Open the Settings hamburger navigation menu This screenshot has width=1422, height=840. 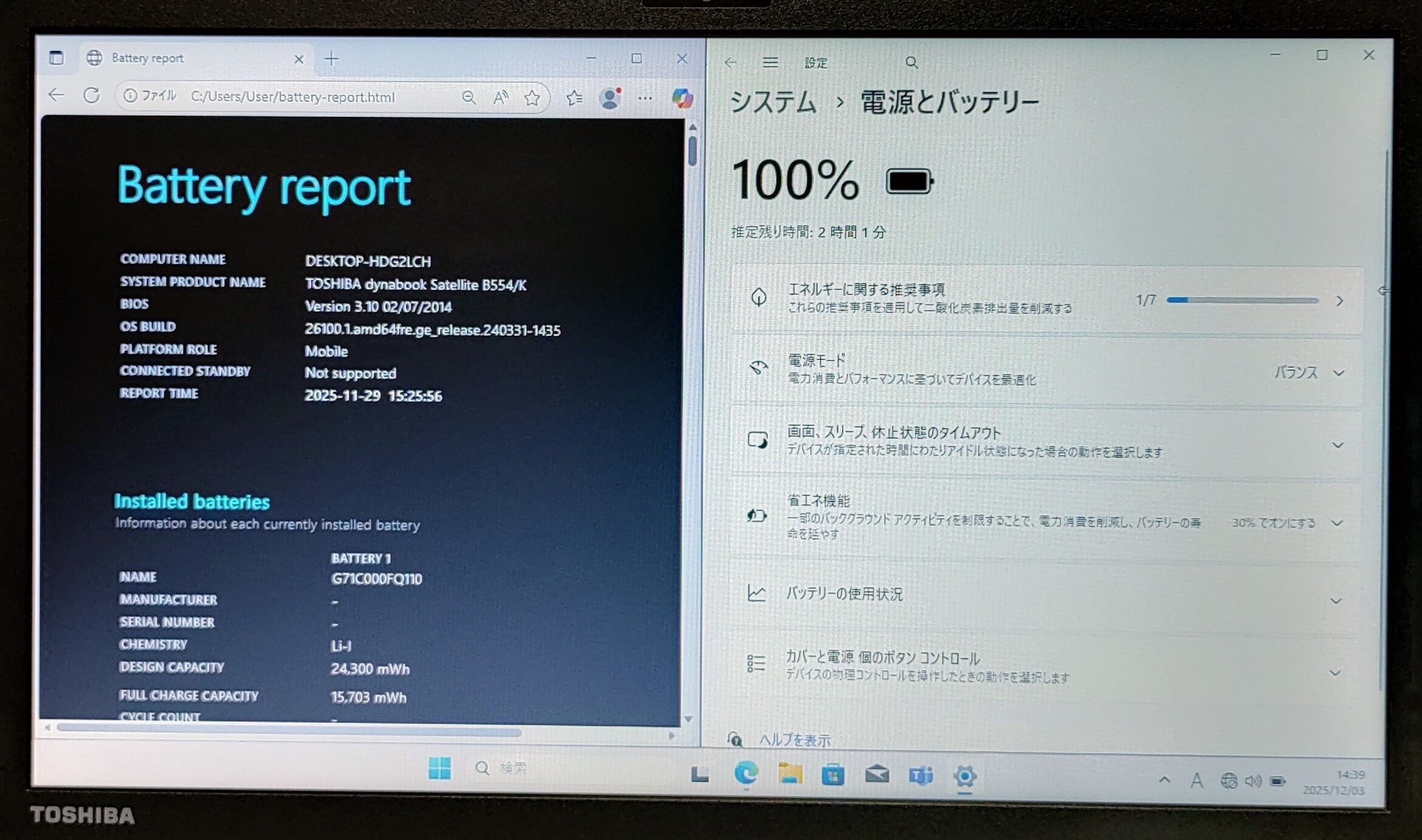(x=770, y=62)
